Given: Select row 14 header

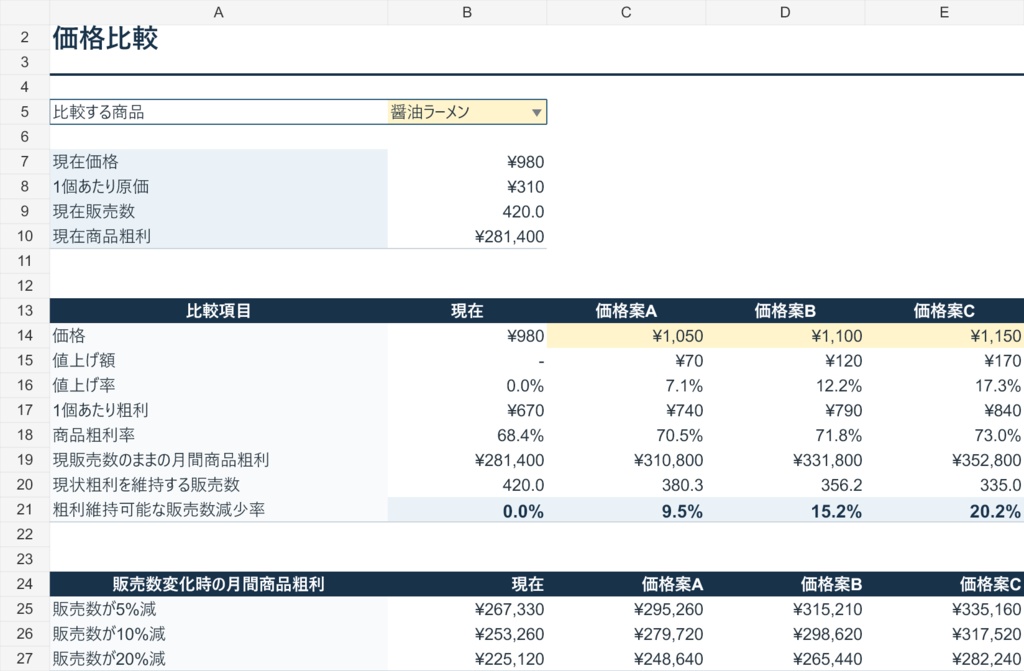Looking at the screenshot, I should click(25, 335).
